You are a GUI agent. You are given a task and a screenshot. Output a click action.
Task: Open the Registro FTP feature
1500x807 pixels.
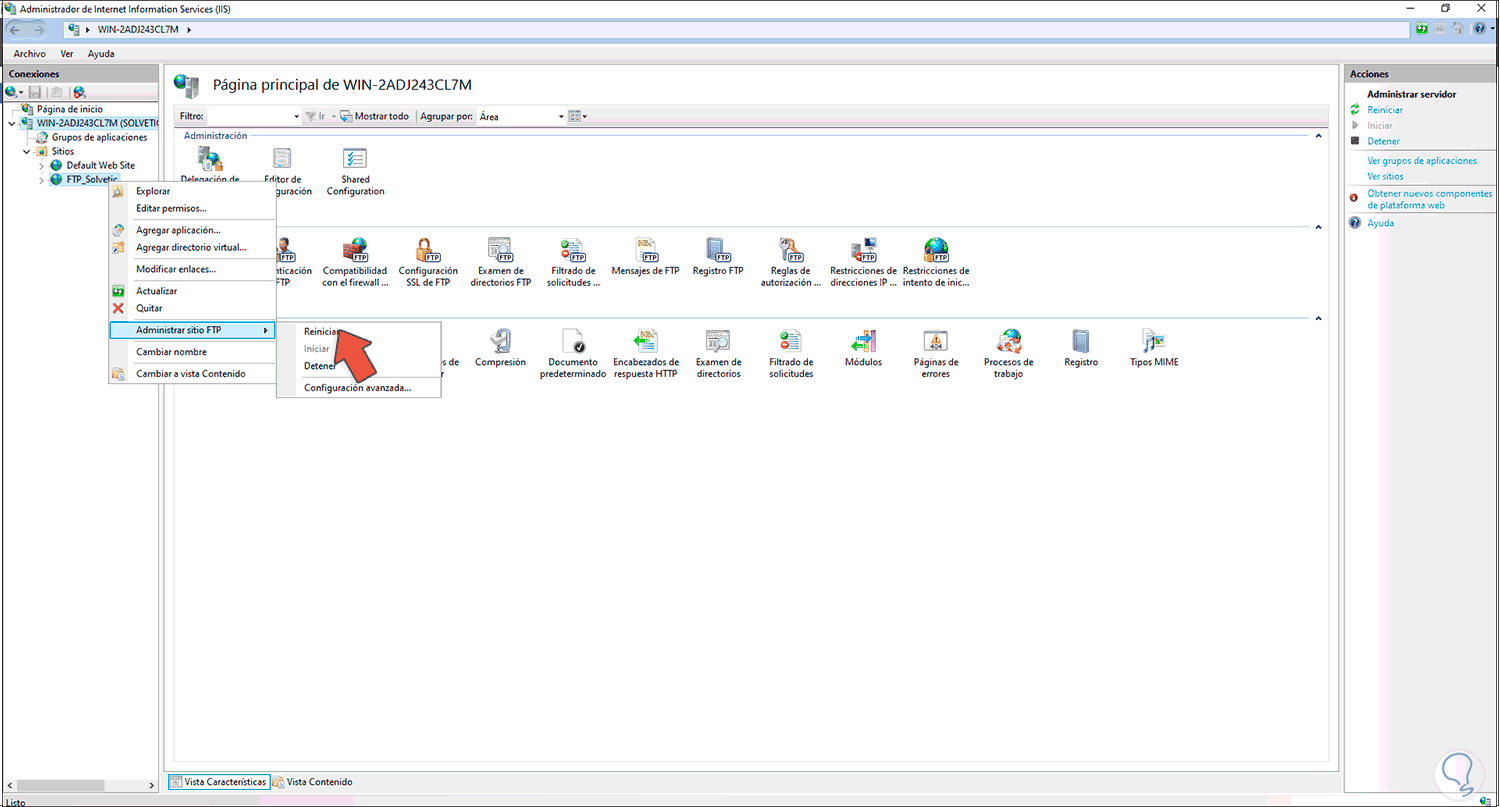(718, 257)
